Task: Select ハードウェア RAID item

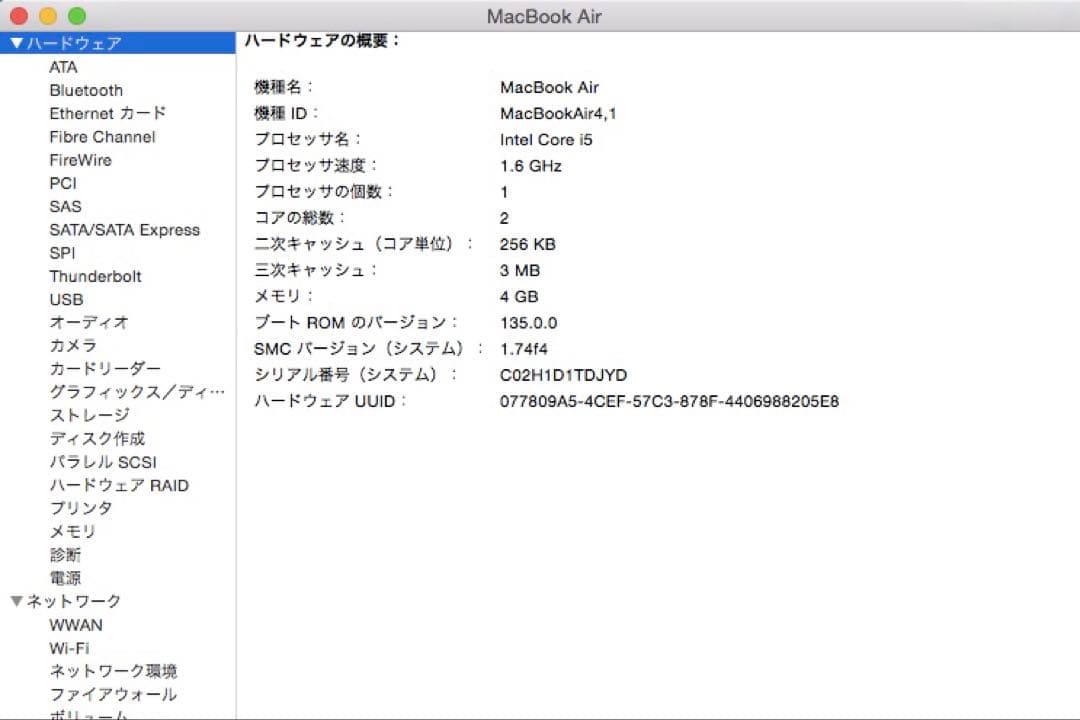Action: (118, 485)
